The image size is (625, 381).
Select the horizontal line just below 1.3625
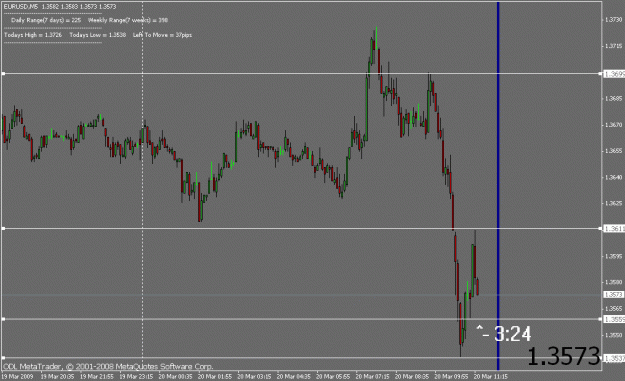coord(301,228)
